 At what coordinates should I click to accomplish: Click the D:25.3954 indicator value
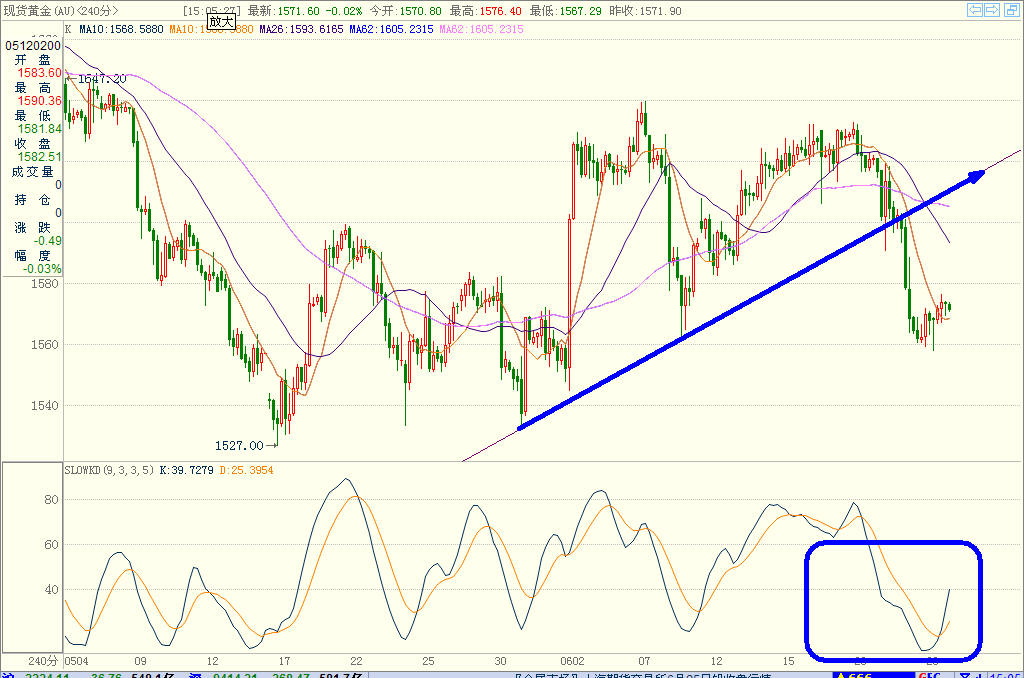click(x=246, y=470)
